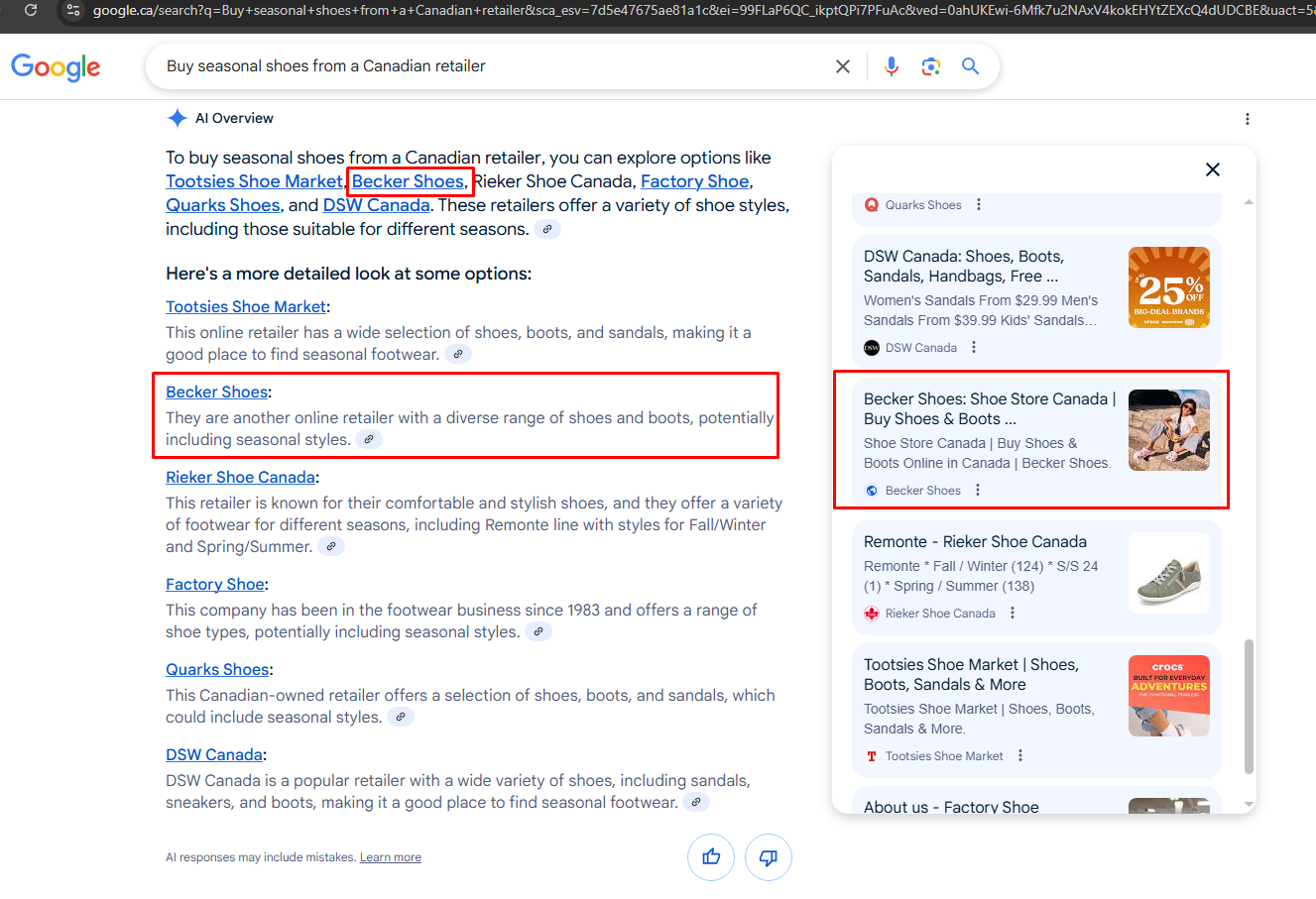Screen dimensions: 1316x899
Task: Open the Google logo homepage
Action: 56,66
